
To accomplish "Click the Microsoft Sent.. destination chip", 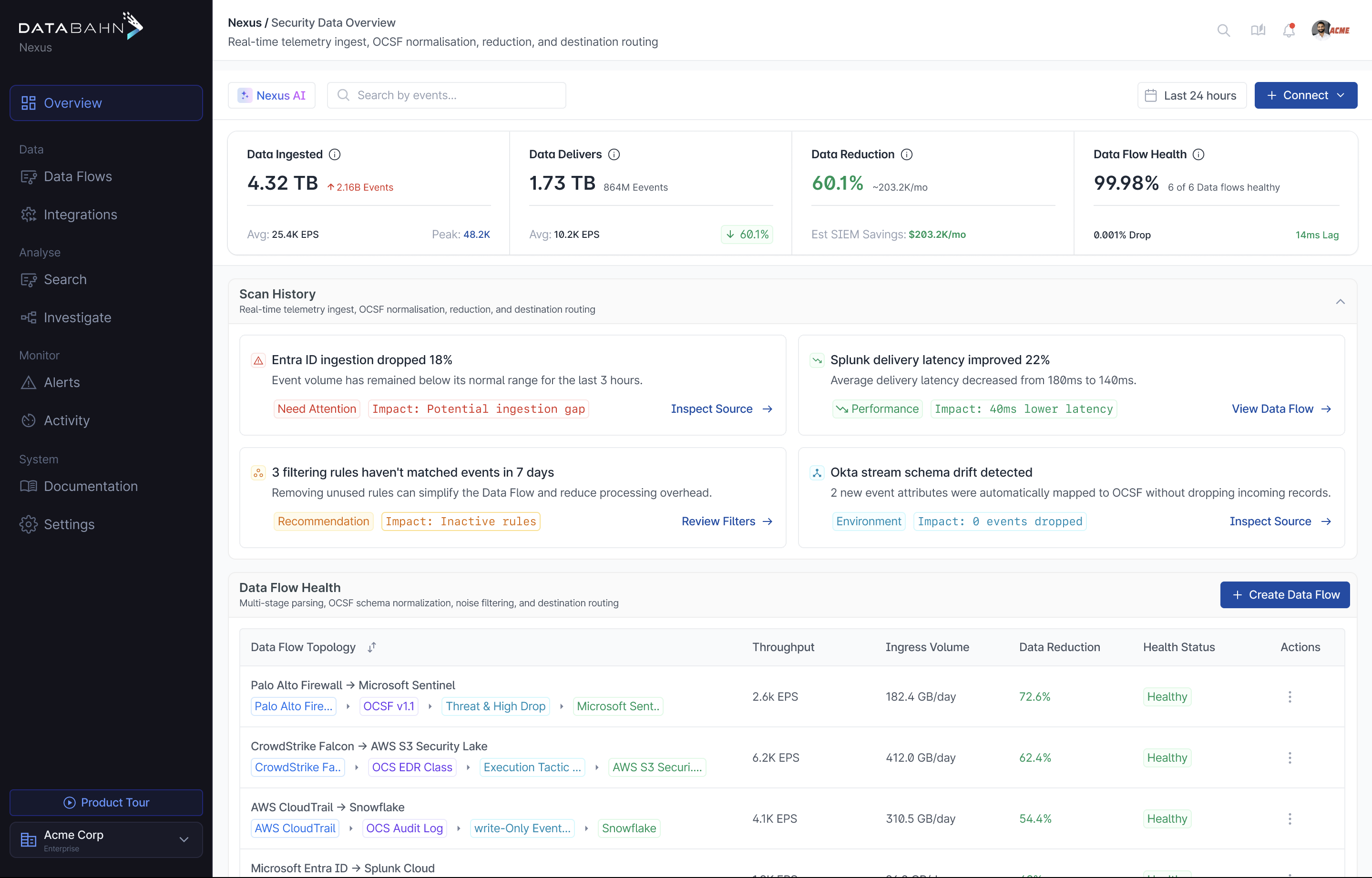I will (618, 706).
